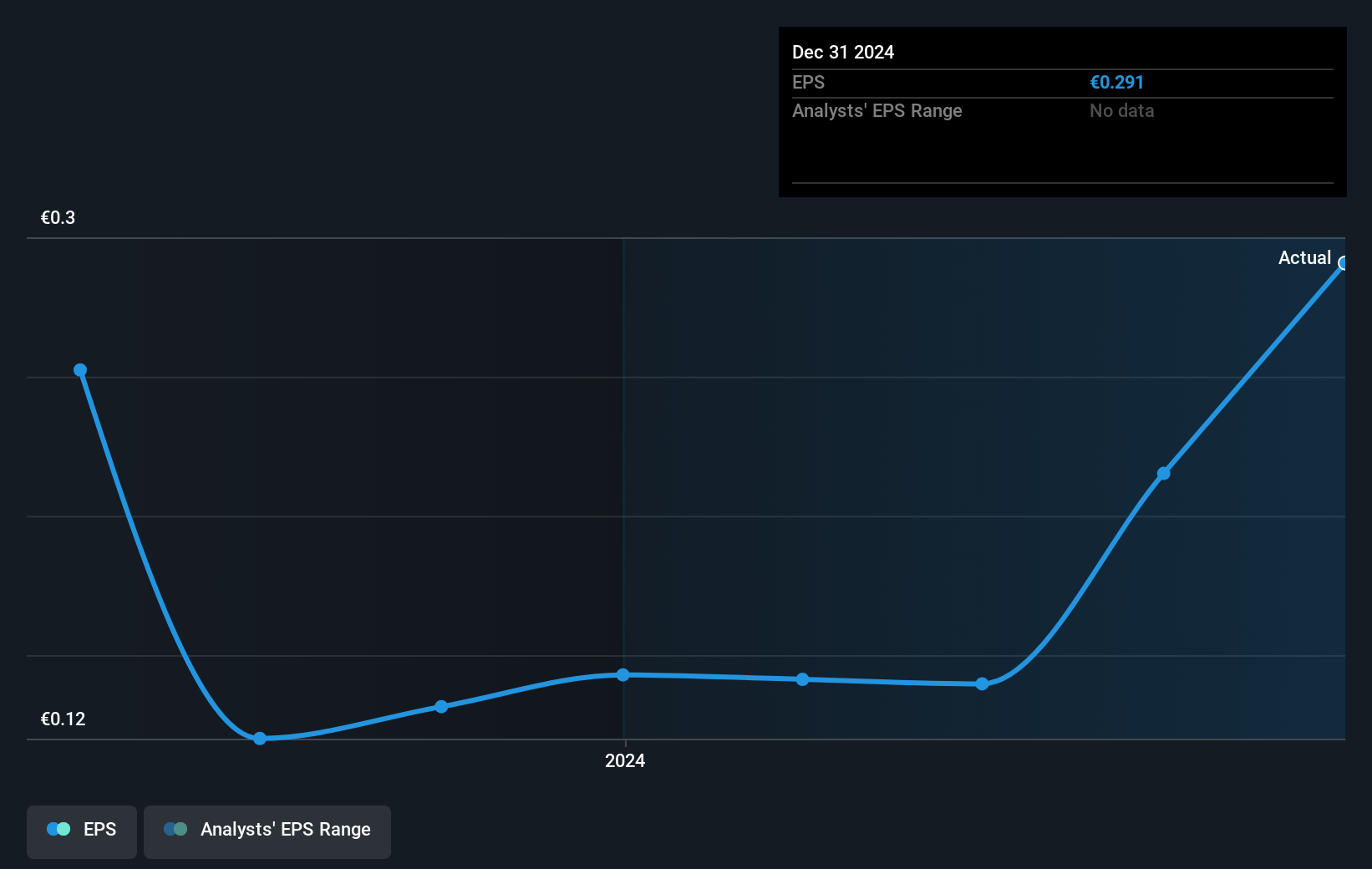Click the No data value in tooltip
Screen dimensions: 1372x869
coord(1121,110)
